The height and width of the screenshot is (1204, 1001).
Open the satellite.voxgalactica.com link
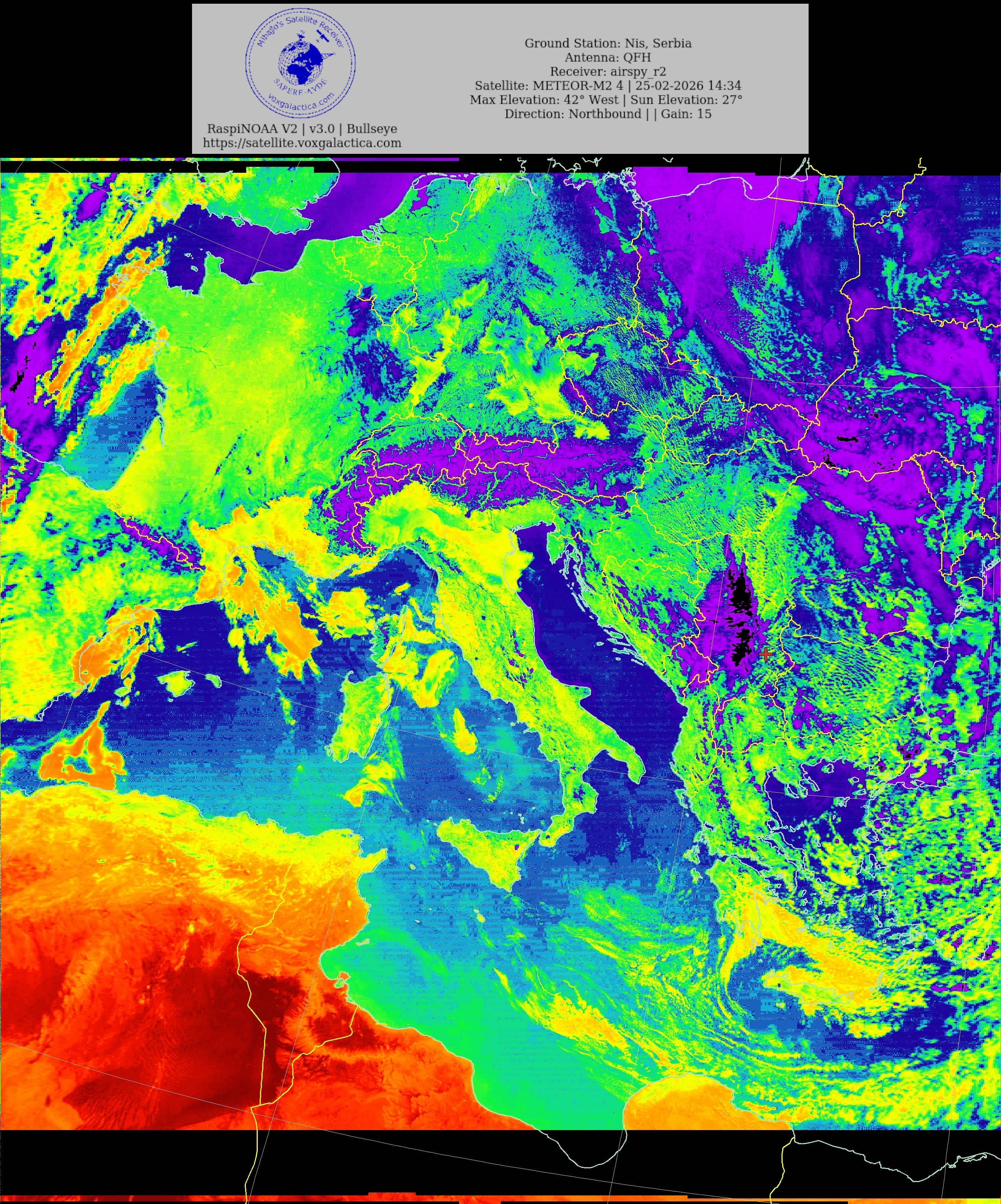(x=302, y=143)
